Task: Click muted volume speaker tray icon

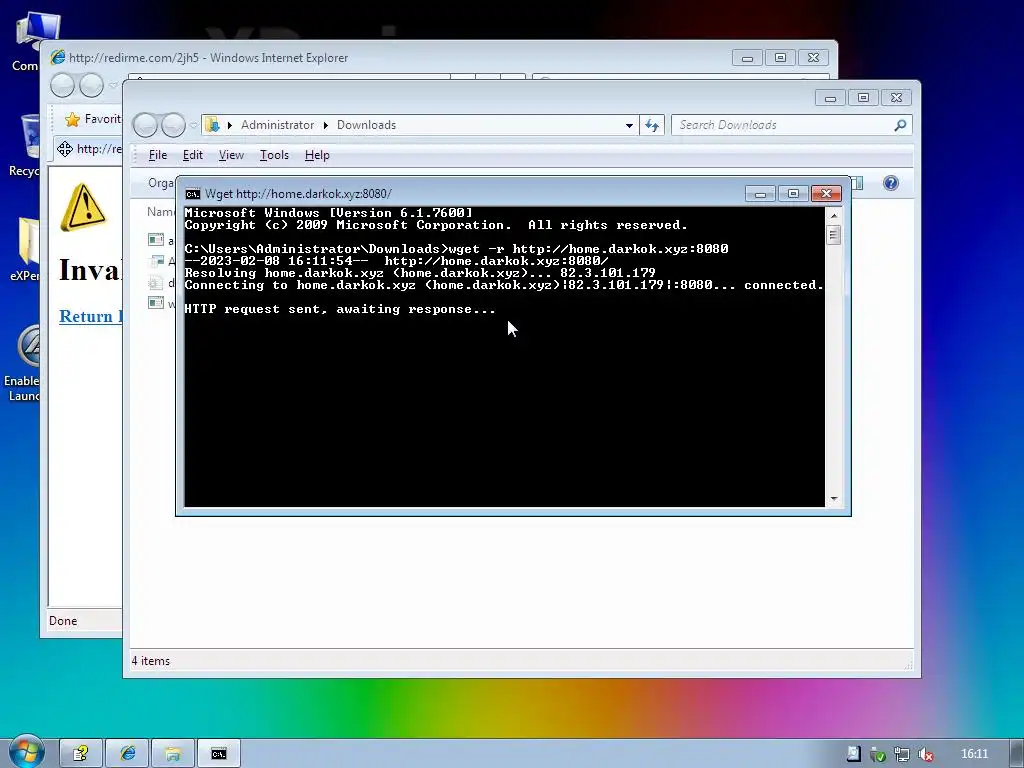Action: click(925, 754)
